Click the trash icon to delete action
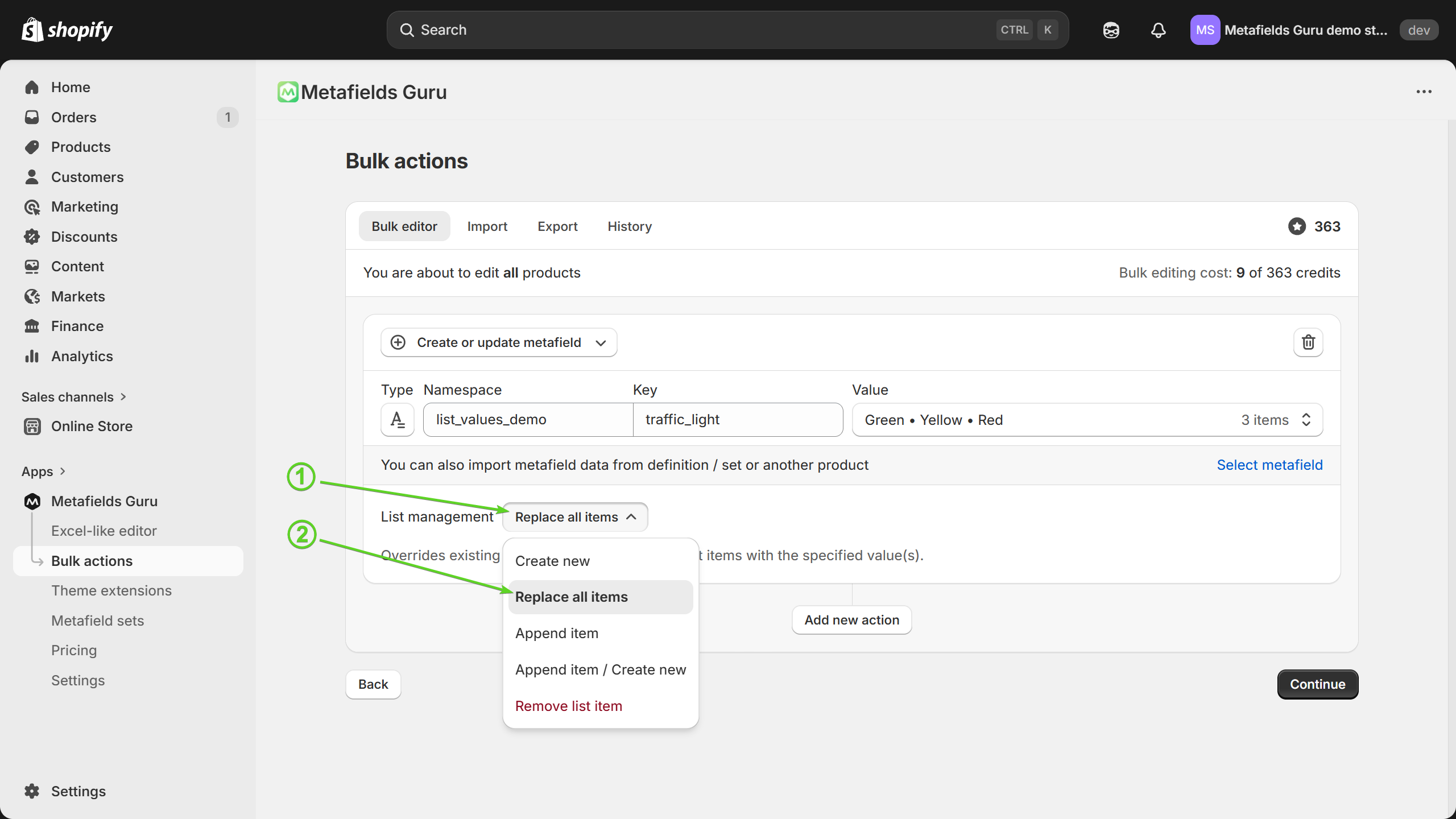The image size is (1456, 819). click(1308, 342)
